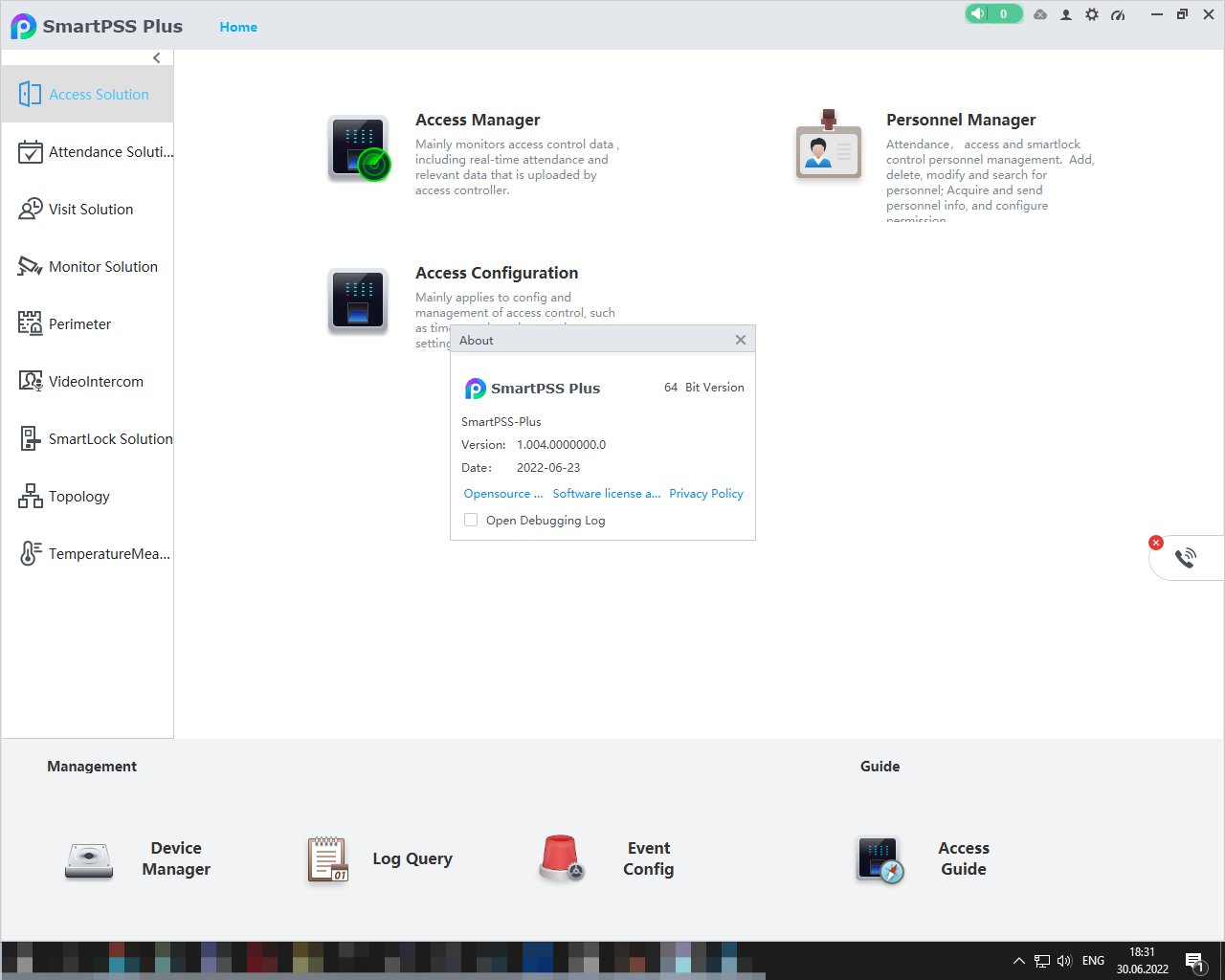Click the TemperatureMeasurement thermometer icon
The image size is (1225, 980).
(x=31, y=553)
